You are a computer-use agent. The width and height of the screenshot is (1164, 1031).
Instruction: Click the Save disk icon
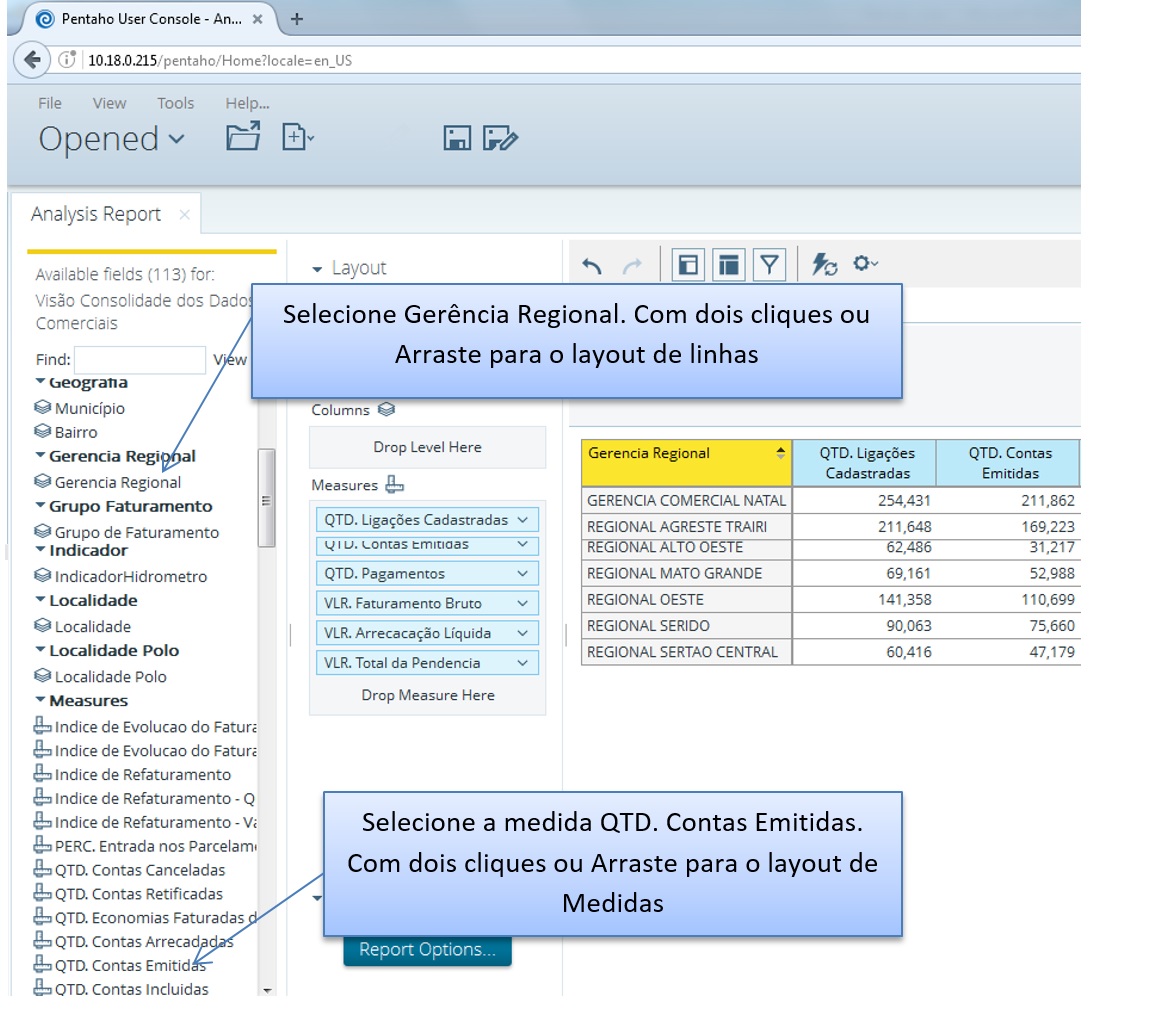coord(457,138)
